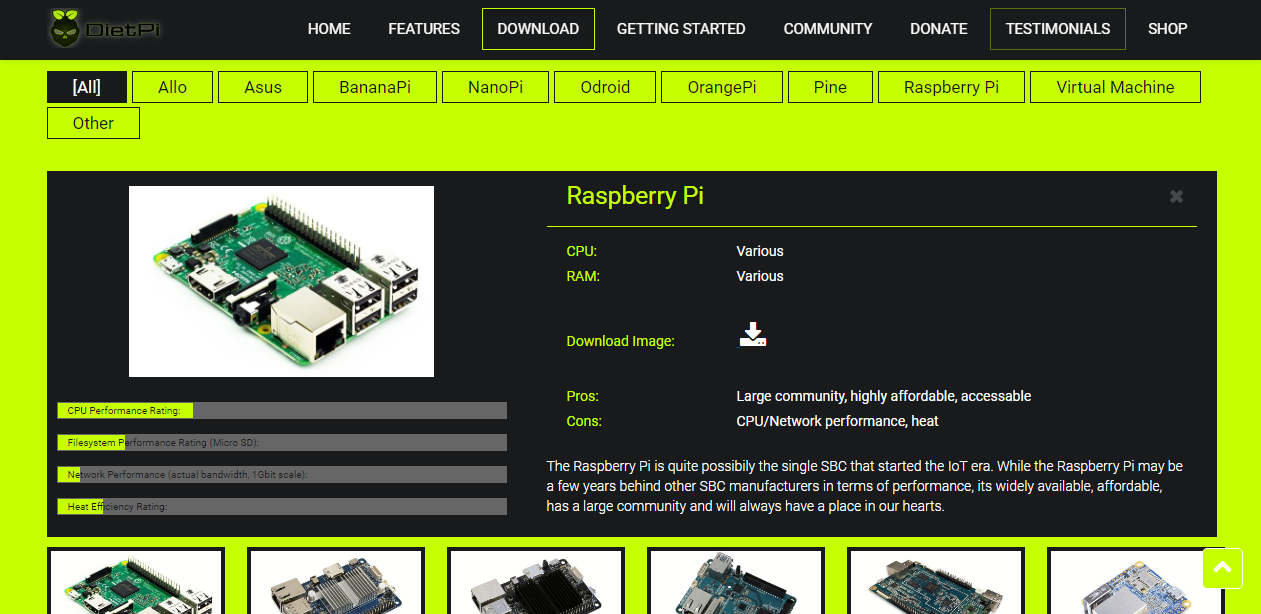Viewport: 1261px width, 614px height.
Task: Click the scroll-to-top arrow button
Action: [x=1223, y=568]
